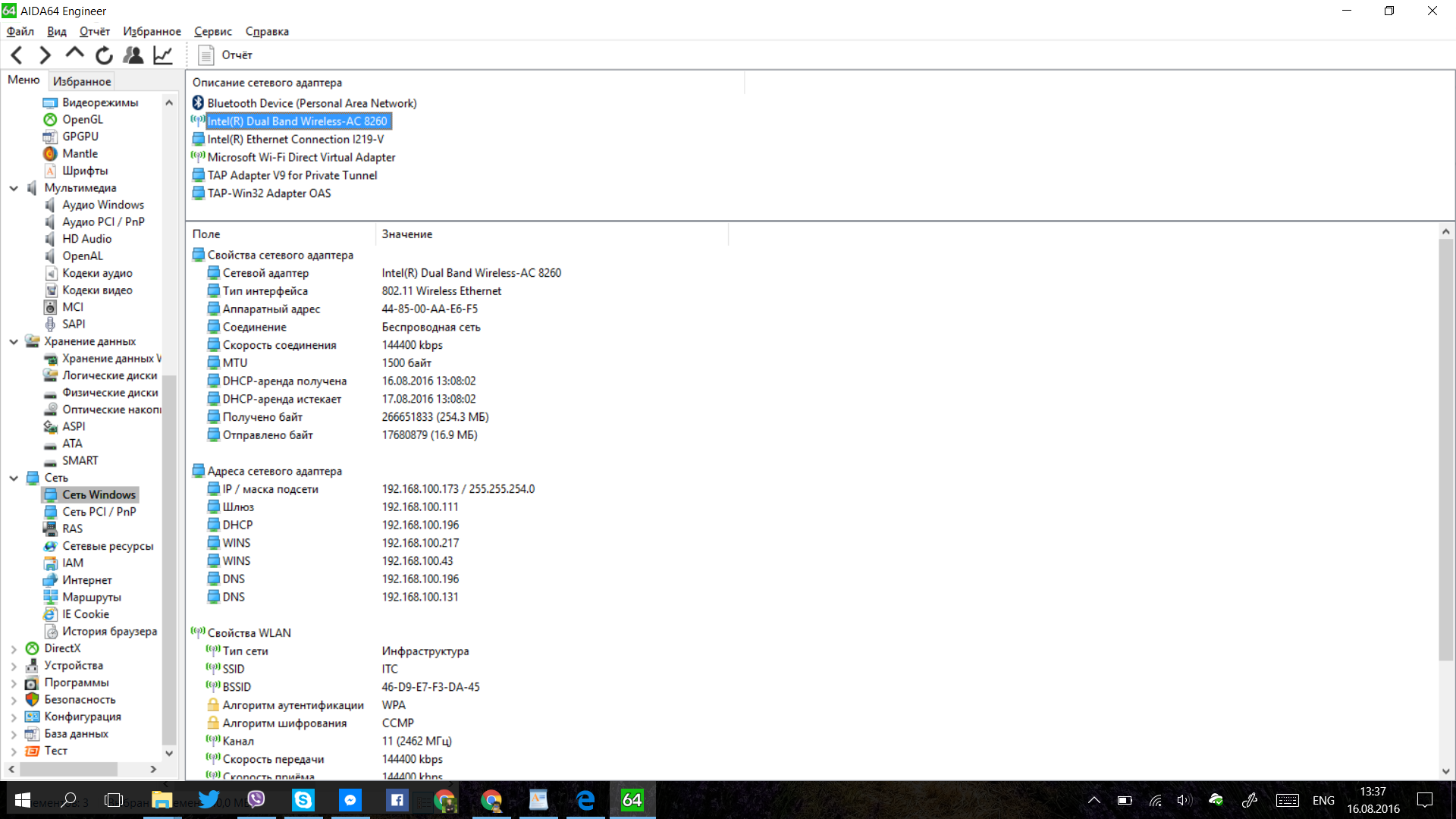This screenshot has width=1456, height=819.
Task: Open the graph chart toolbar icon
Action: click(x=163, y=55)
